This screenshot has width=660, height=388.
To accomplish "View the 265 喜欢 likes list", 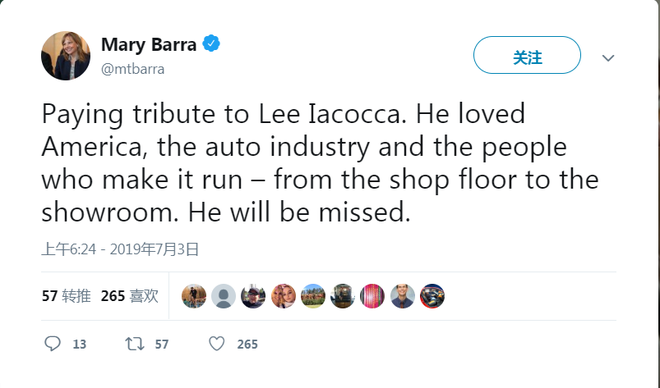I will [x=130, y=296].
